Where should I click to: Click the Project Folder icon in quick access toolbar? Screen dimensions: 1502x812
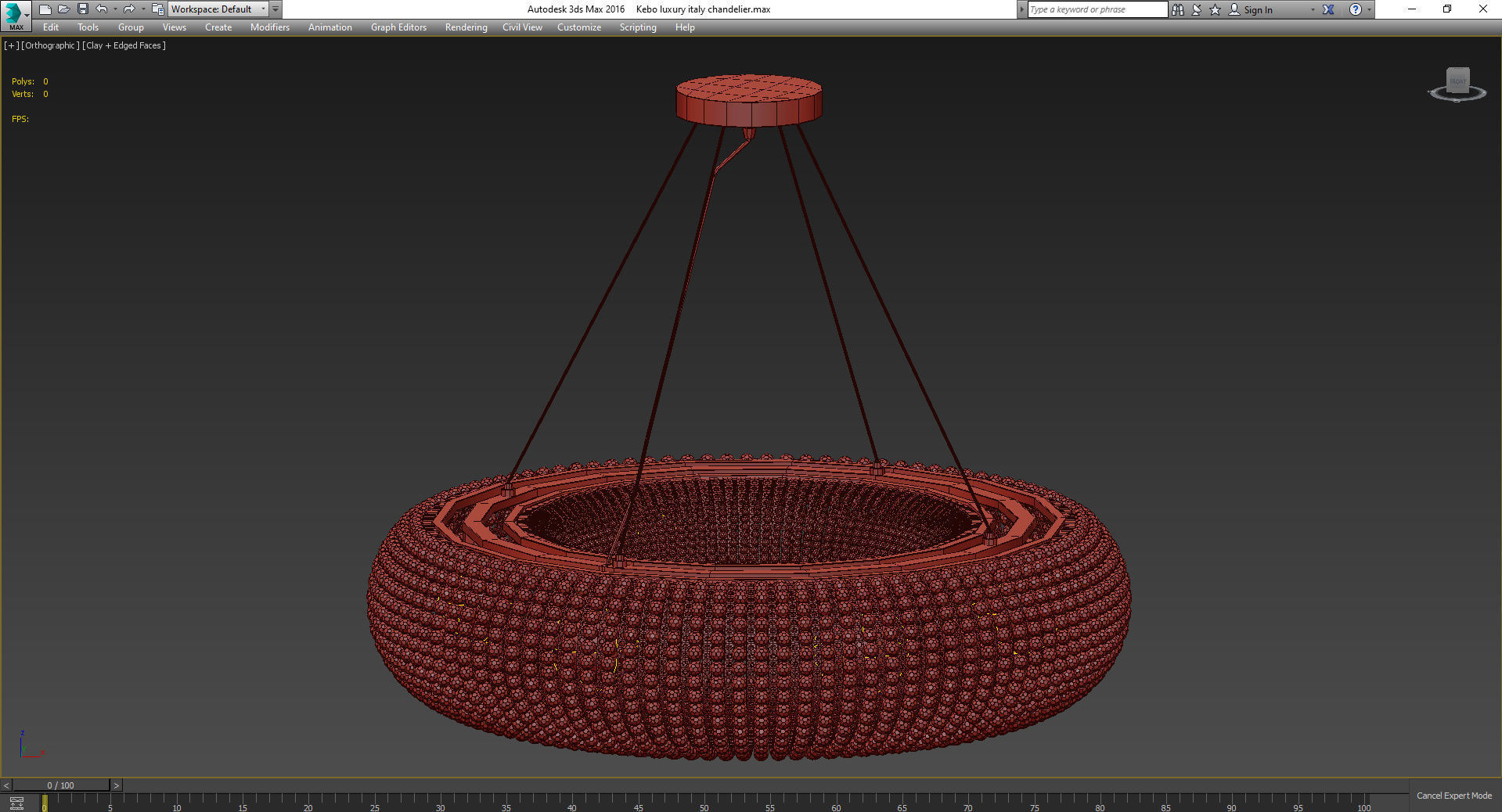pyautogui.click(x=157, y=9)
